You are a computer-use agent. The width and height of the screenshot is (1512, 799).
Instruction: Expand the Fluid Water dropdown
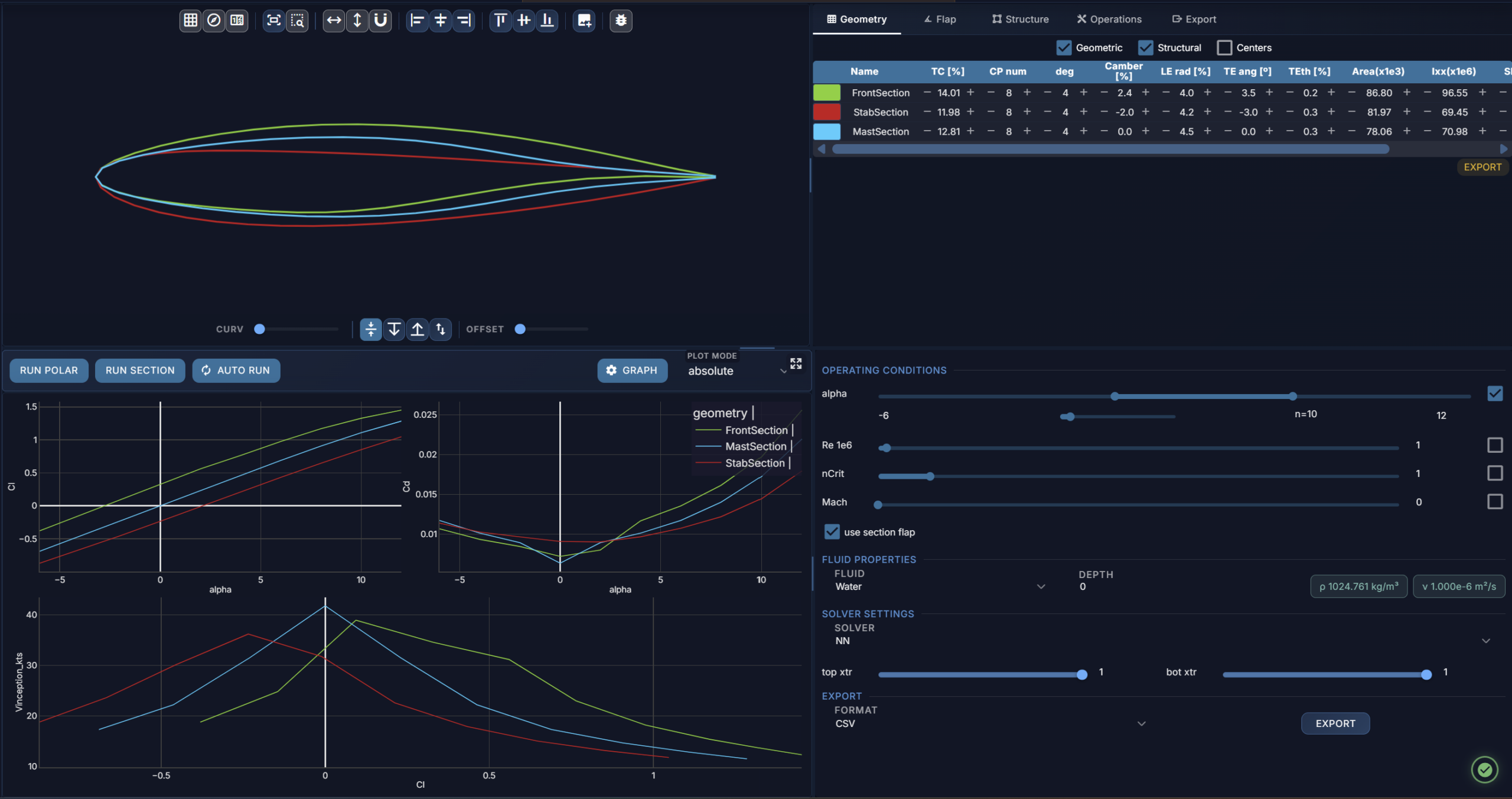[x=940, y=587]
